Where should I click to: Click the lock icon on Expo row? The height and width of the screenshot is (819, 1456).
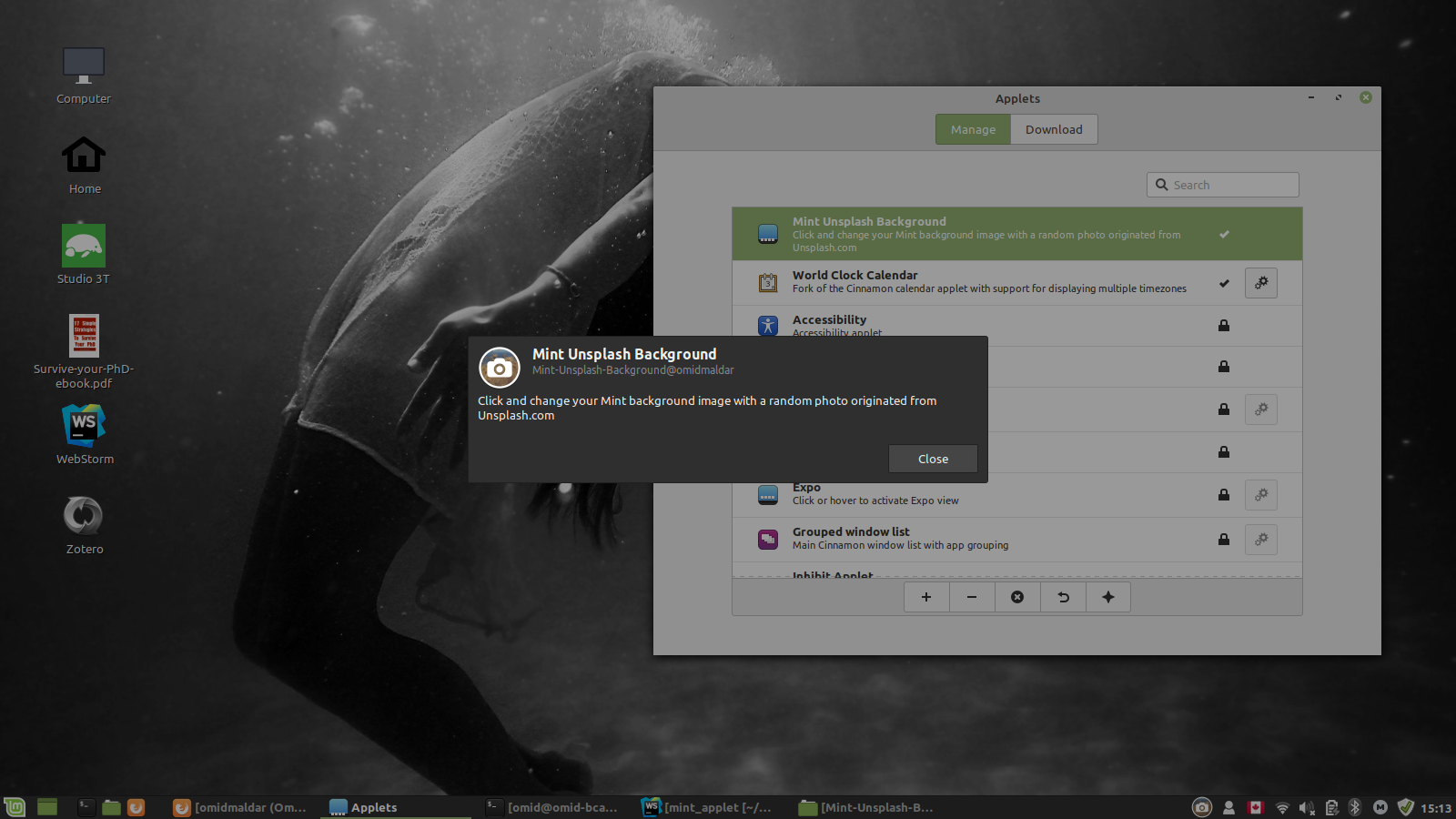[1224, 494]
